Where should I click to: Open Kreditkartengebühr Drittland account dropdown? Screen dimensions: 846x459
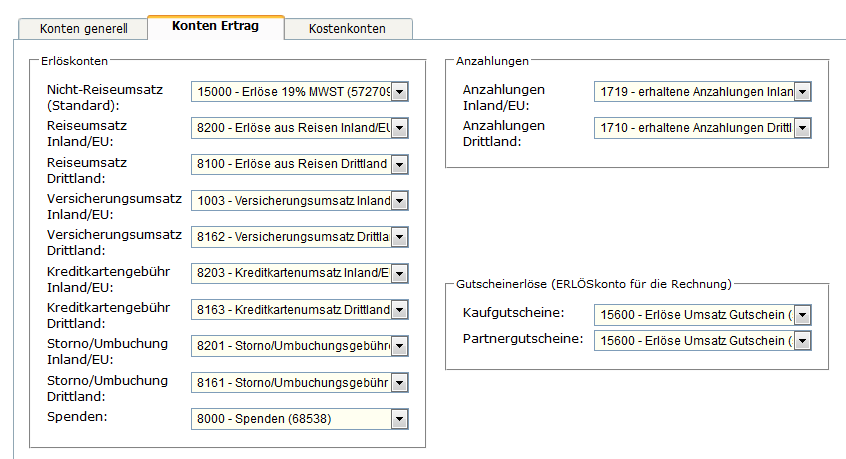[399, 310]
